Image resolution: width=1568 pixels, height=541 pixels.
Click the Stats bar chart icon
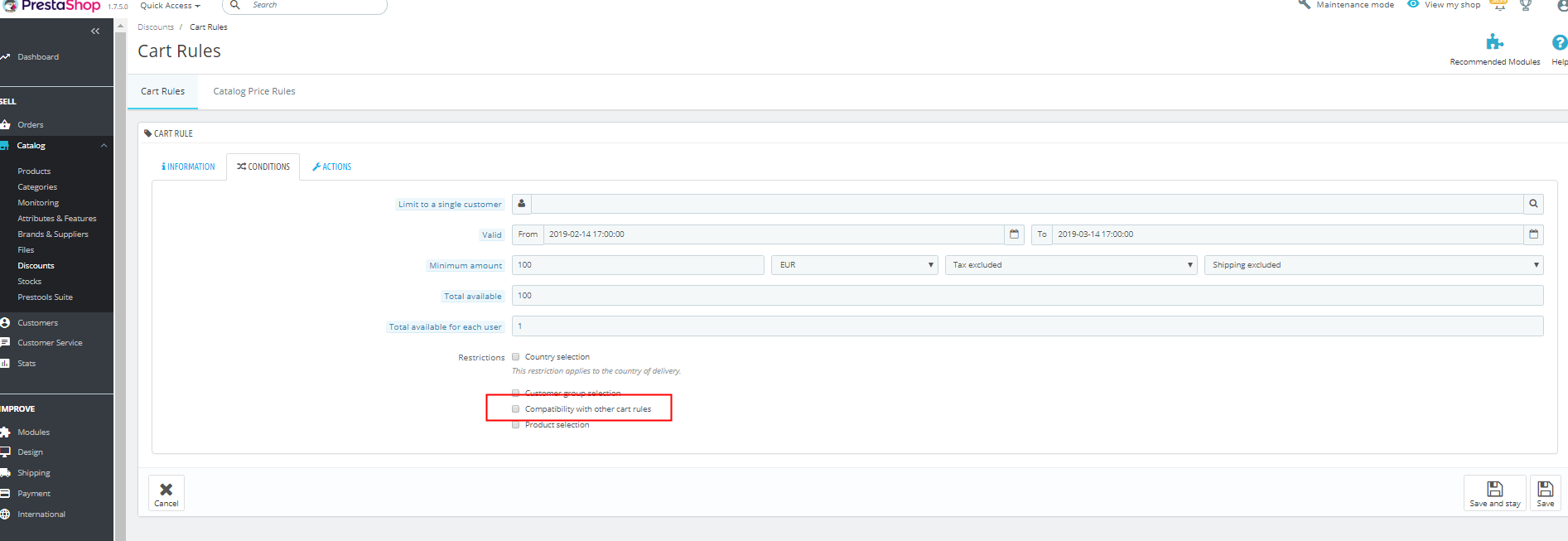[5, 363]
